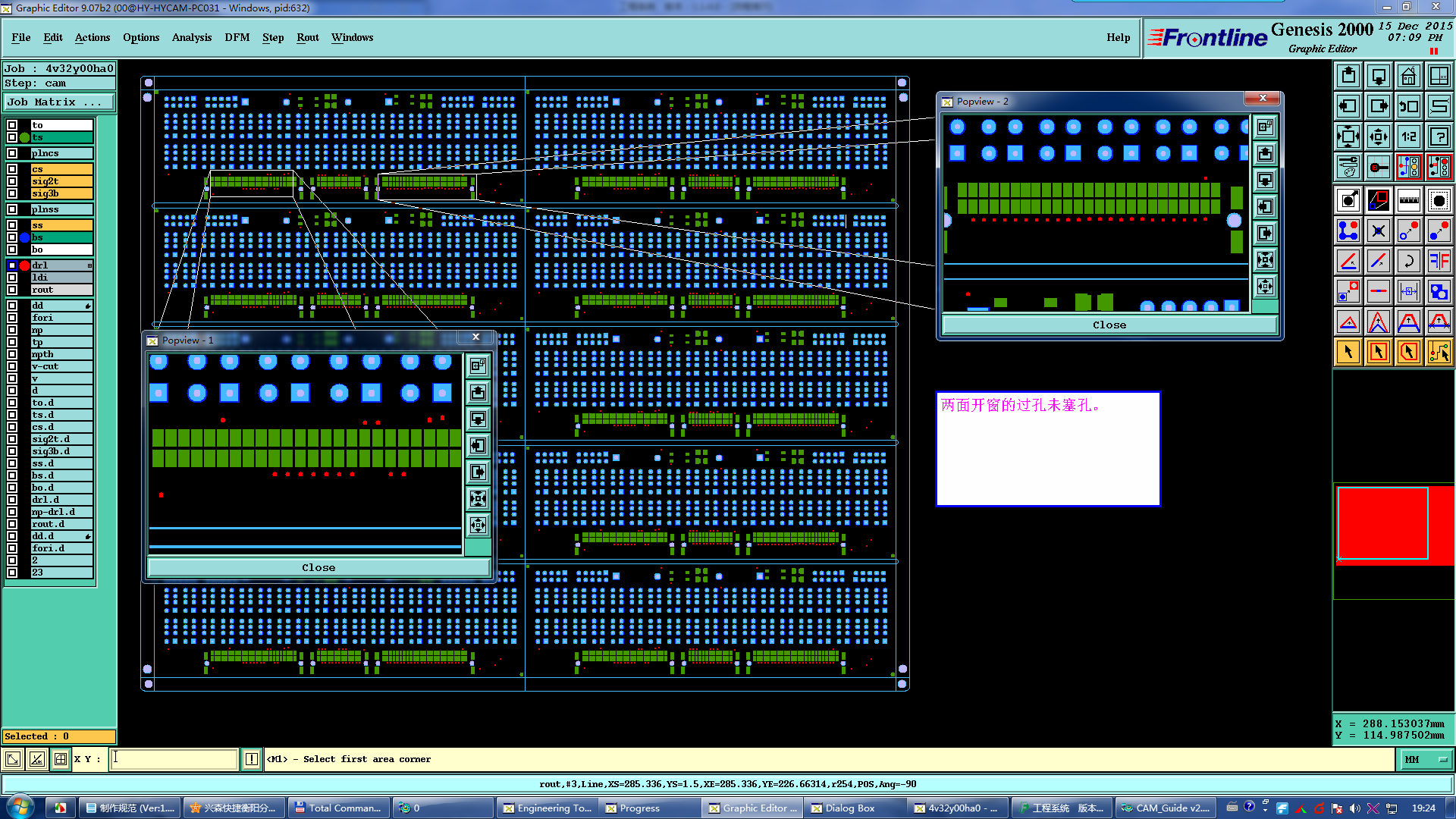Viewport: 1456px width, 819px height.
Task: Open the Windows menu
Action: (x=353, y=37)
